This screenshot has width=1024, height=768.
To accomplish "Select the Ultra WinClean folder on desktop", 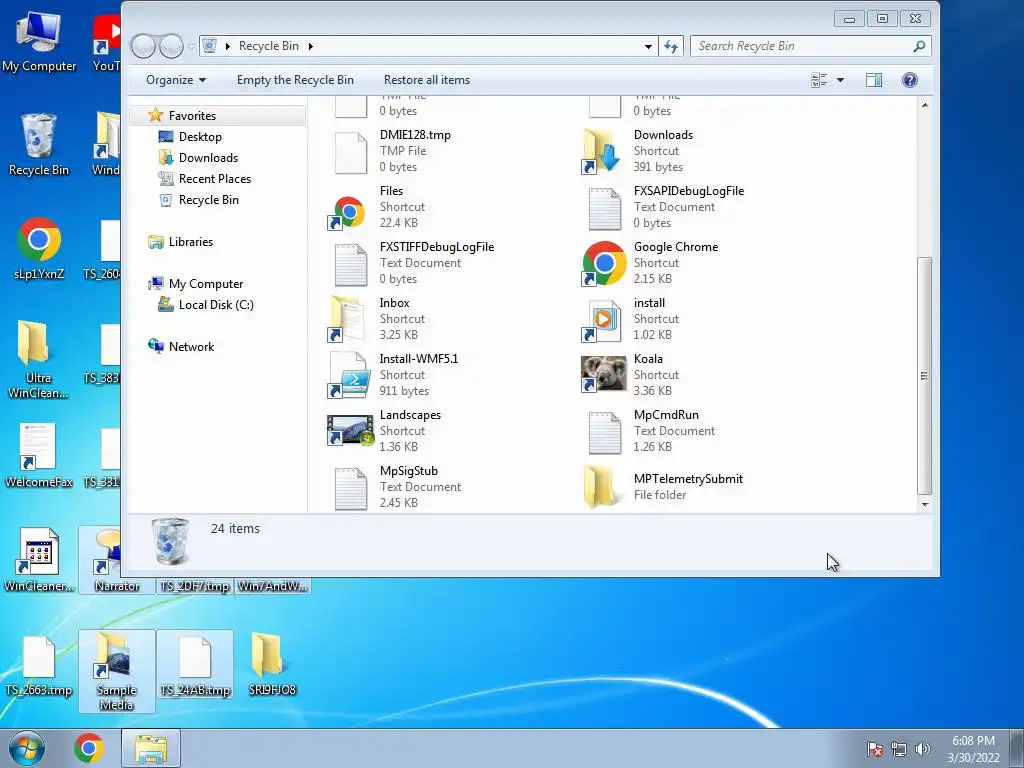I will (x=37, y=359).
